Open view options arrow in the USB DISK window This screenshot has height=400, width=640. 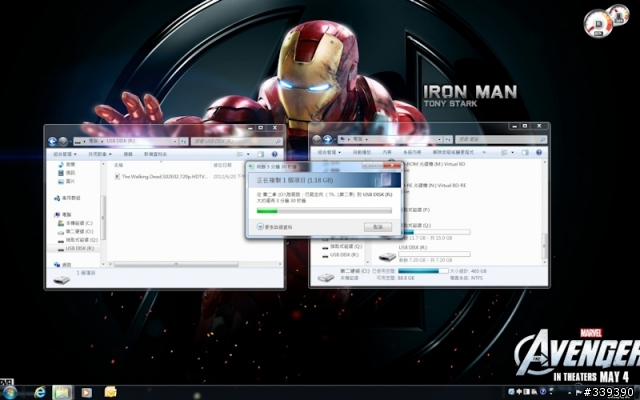(248, 154)
